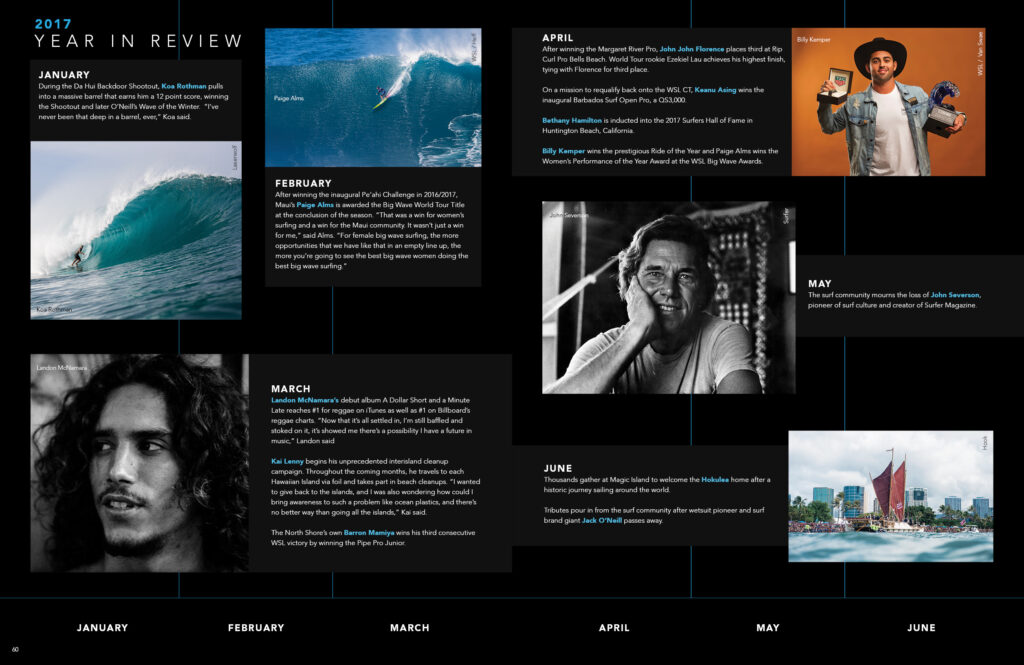Click the Jack O'Neill highlighted name
The image size is (1024, 665).
(604, 520)
